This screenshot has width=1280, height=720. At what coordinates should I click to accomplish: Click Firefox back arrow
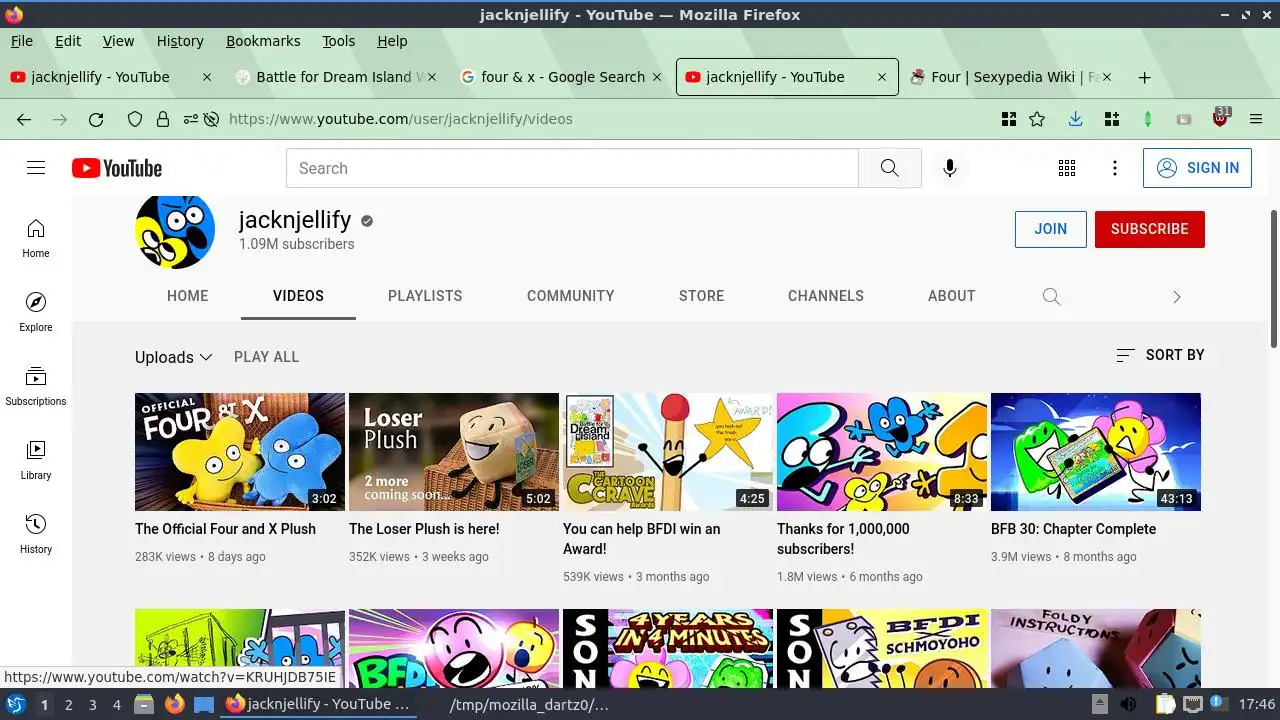click(24, 119)
